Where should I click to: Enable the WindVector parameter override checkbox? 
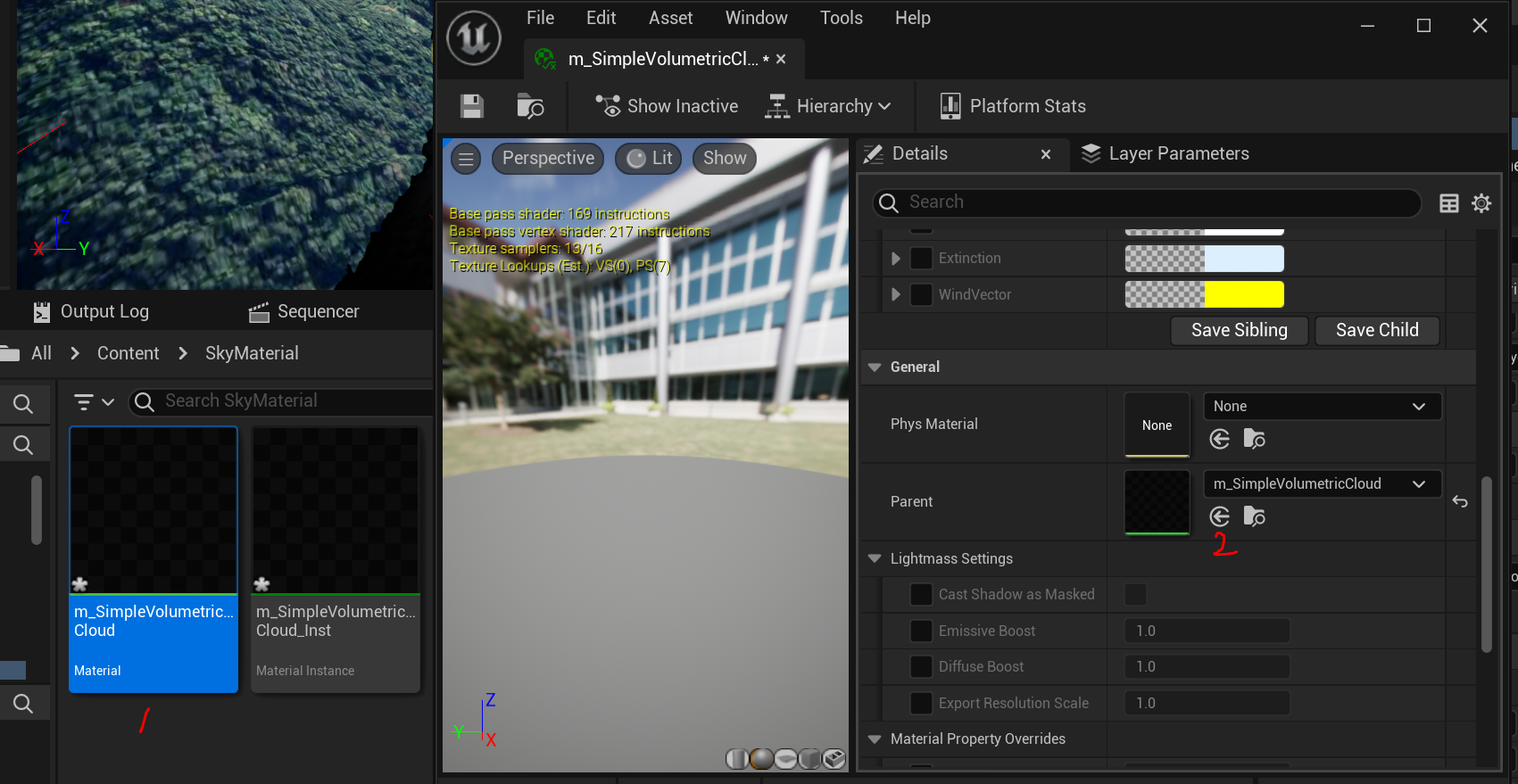(921, 294)
